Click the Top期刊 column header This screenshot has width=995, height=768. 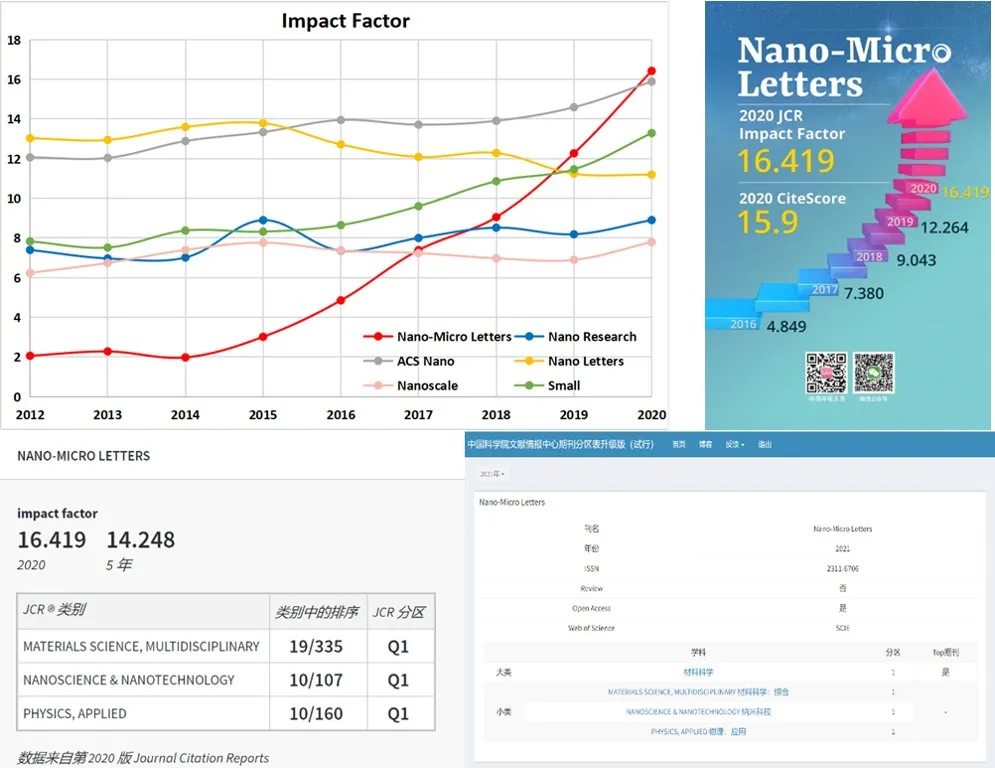946,652
